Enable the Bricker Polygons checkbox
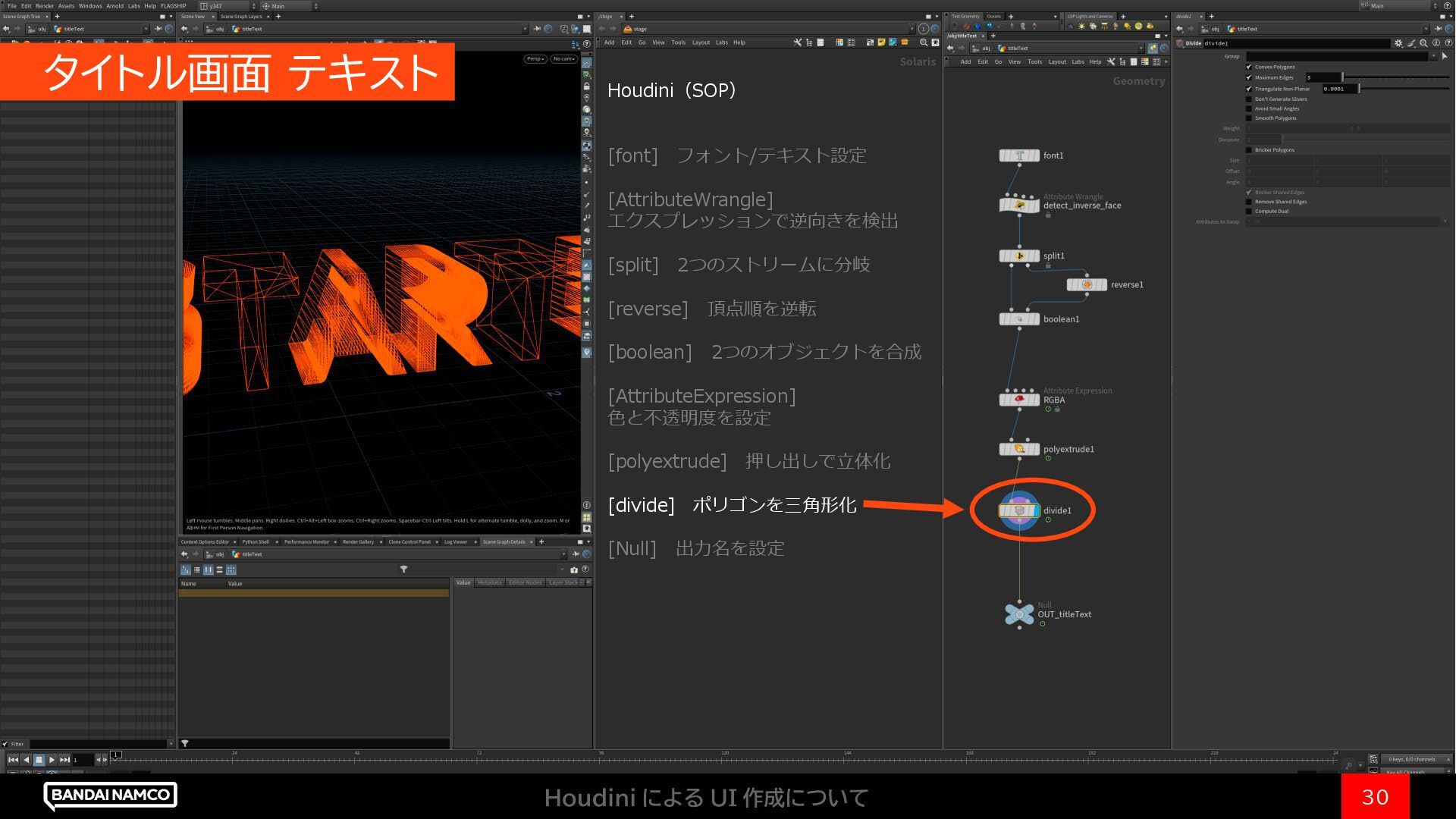The height and width of the screenshot is (819, 1456). [x=1249, y=150]
